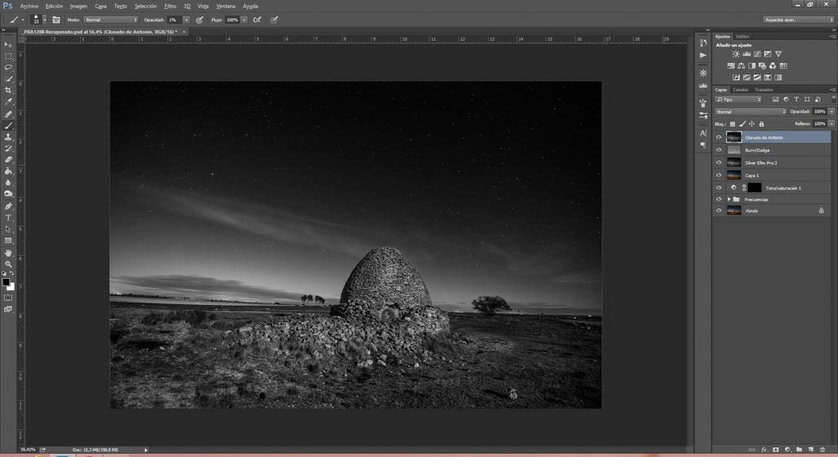Click the foreground color swatch
The width and height of the screenshot is (838, 457).
tap(7, 283)
